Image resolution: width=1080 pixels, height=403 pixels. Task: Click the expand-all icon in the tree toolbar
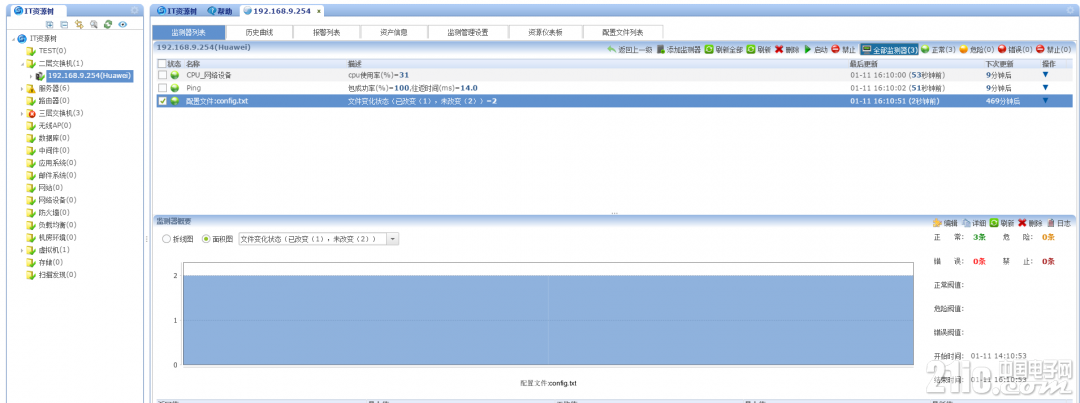(50, 24)
